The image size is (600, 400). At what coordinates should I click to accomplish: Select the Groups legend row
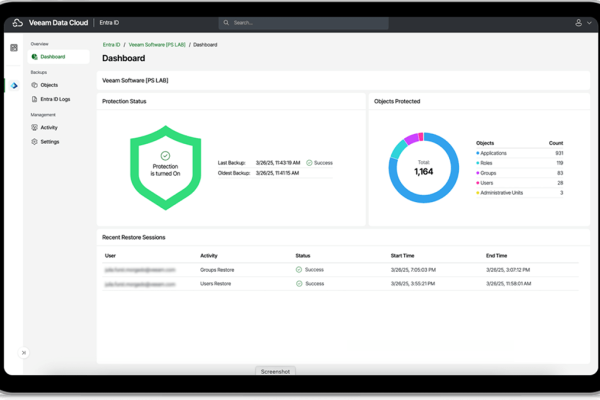coord(519,173)
